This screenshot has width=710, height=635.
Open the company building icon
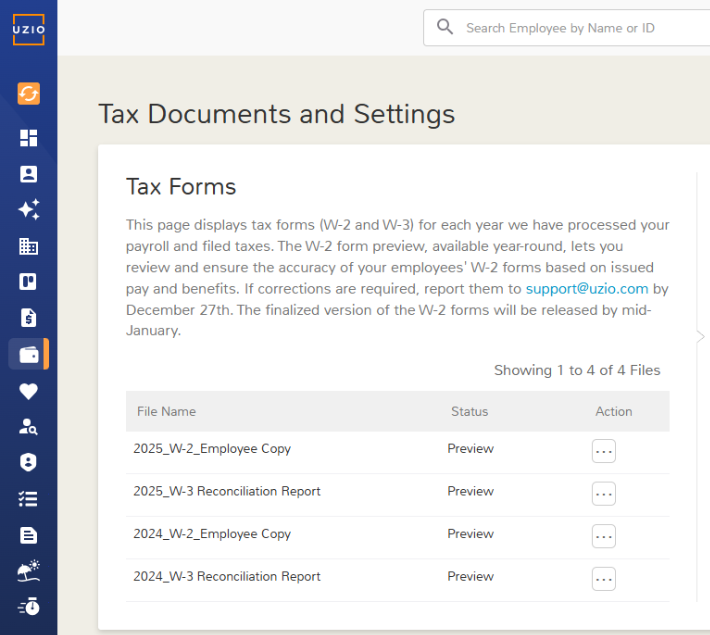[29, 246]
